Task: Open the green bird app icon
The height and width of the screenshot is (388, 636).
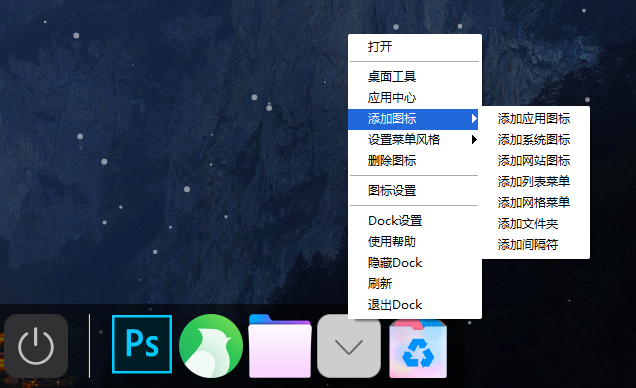Action: pyautogui.click(x=211, y=346)
